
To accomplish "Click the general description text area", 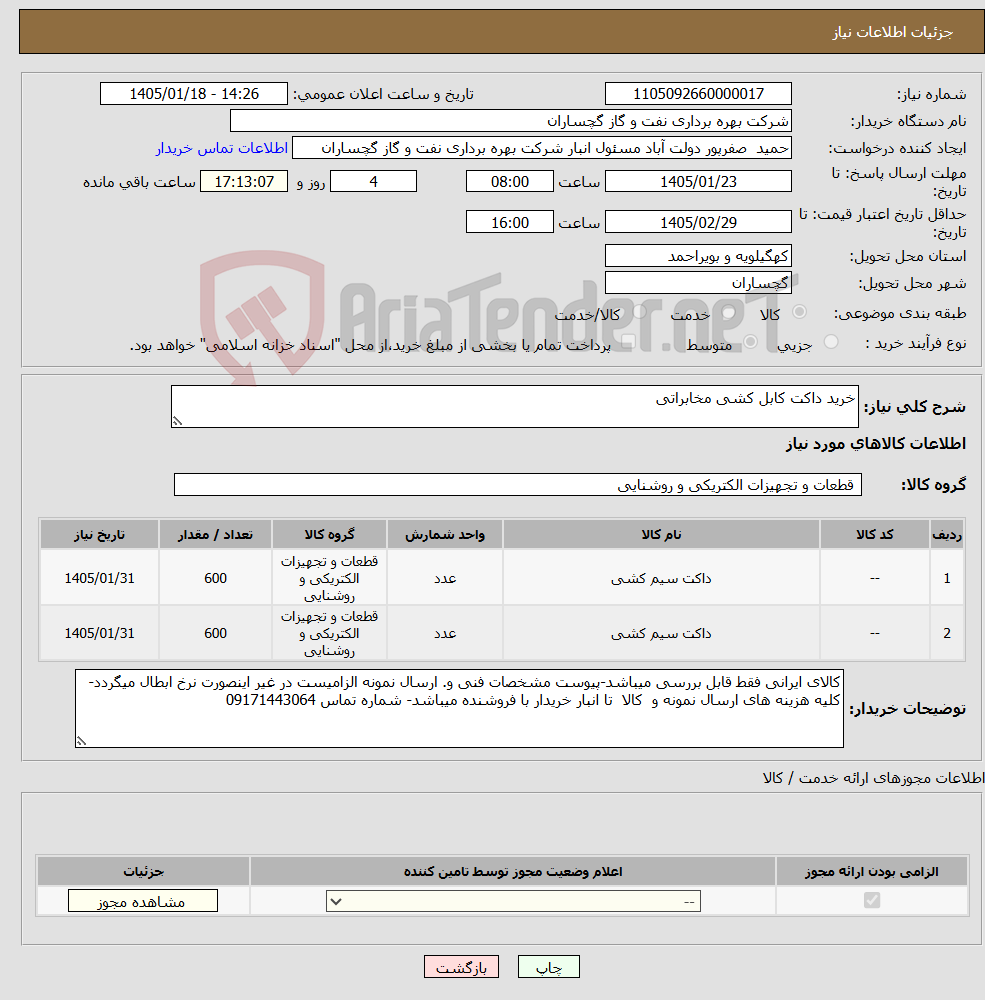I will 515,406.
